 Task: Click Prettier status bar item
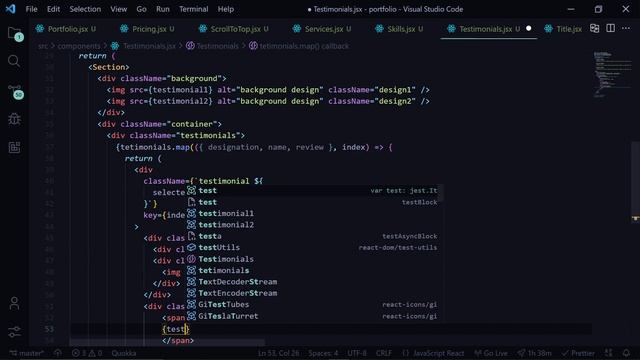[x=578, y=353]
